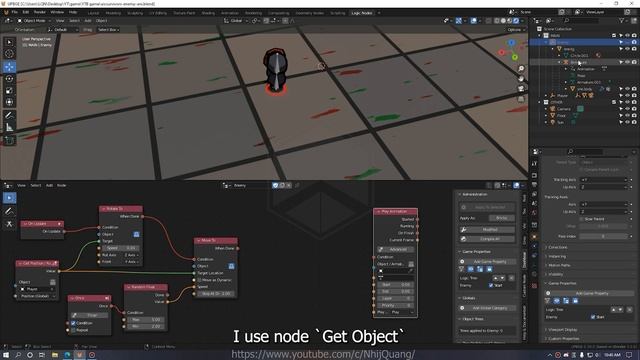640x360 pixels.
Task: Open Windows taskbar search icon
Action: 18,355
